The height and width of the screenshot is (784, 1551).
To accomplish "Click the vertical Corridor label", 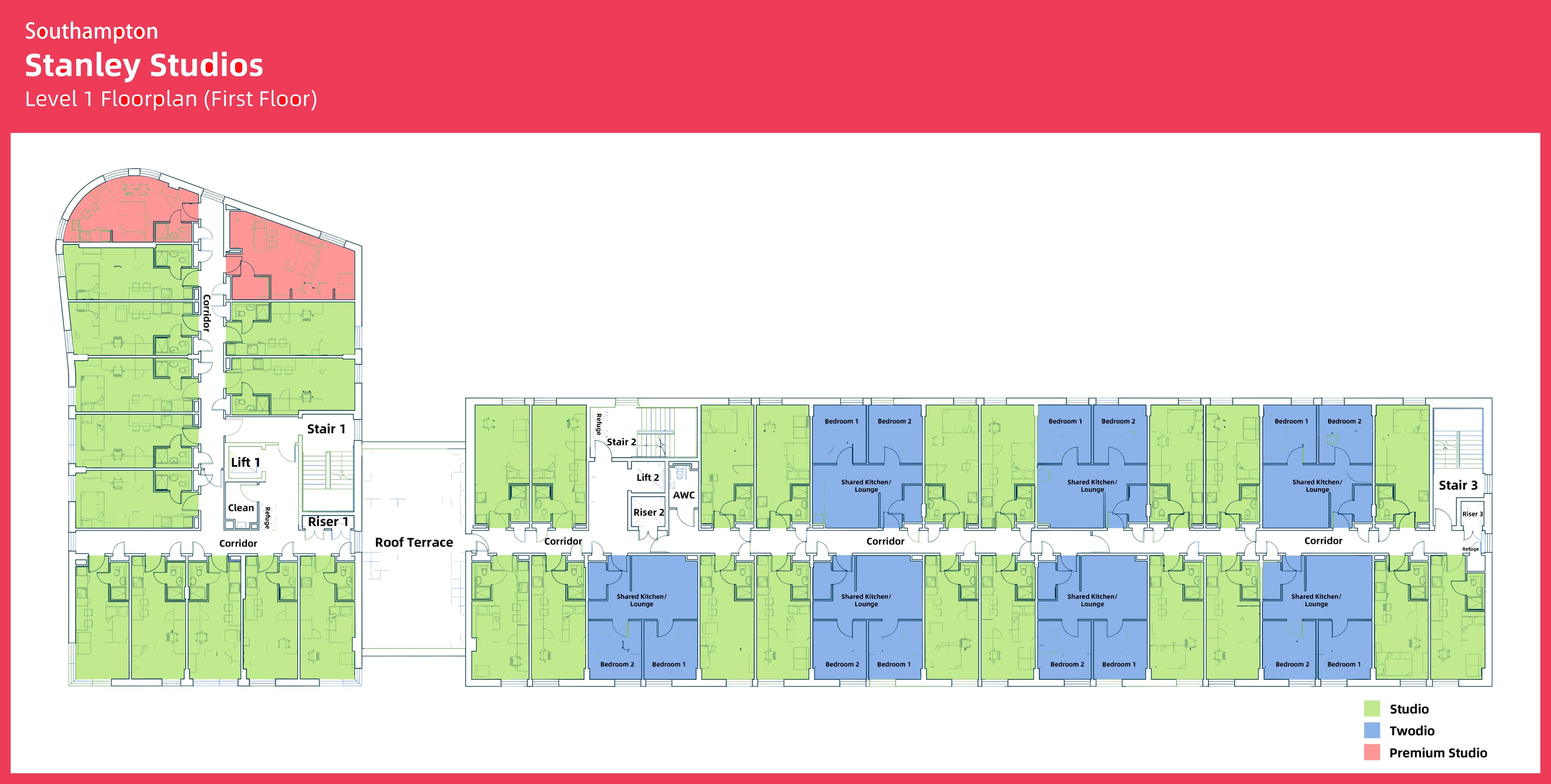I will point(206,313).
